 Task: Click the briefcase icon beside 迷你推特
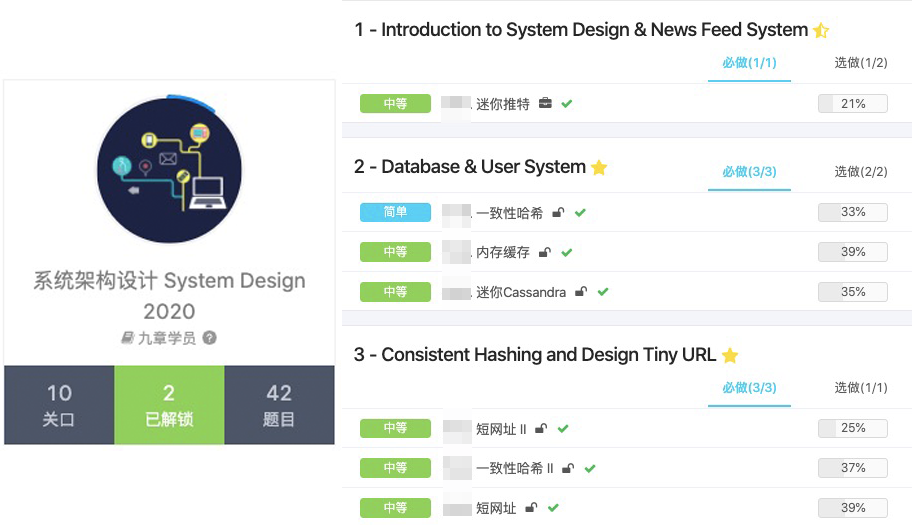545,103
